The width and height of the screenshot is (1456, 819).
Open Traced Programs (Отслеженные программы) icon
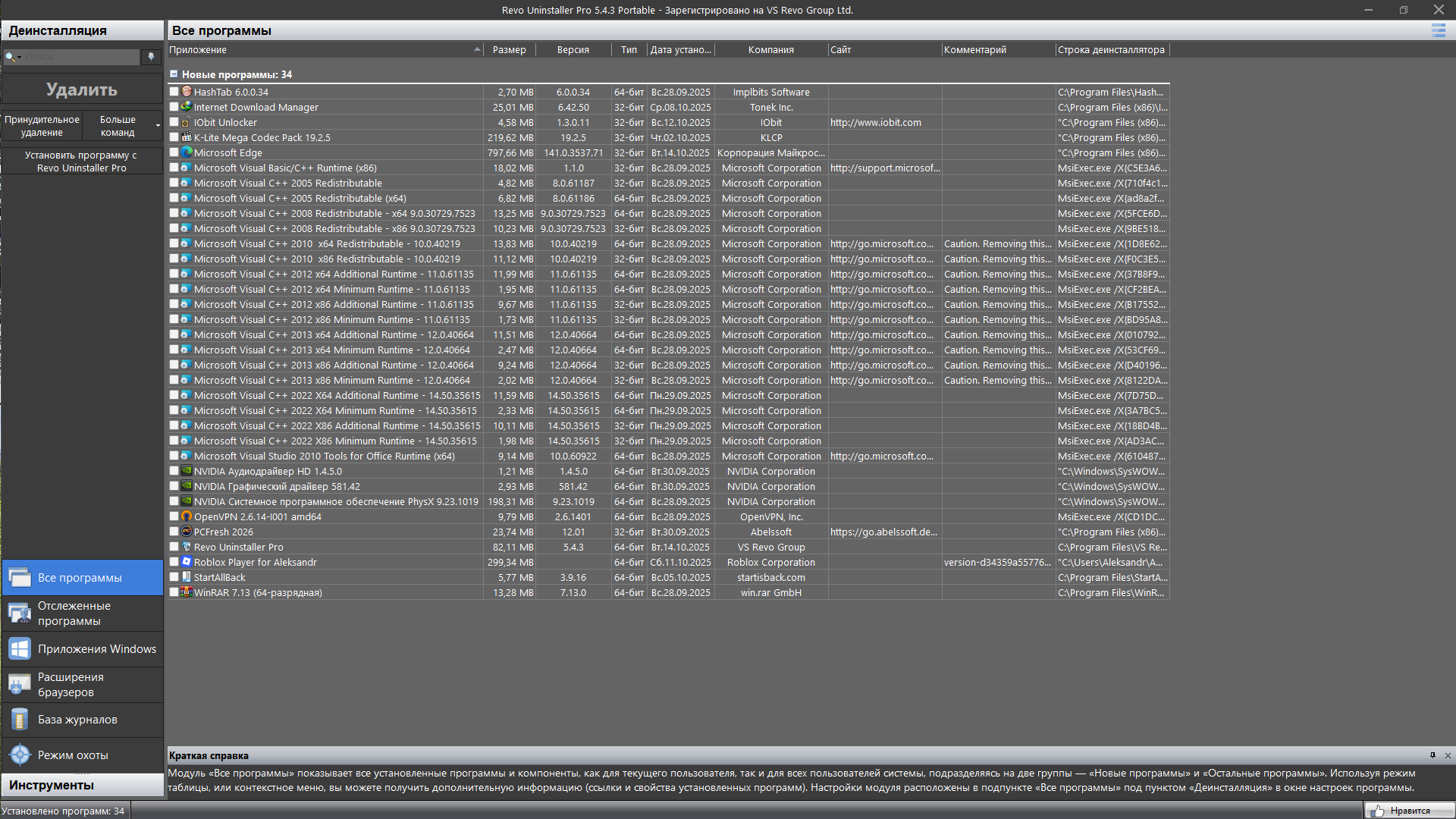20,613
